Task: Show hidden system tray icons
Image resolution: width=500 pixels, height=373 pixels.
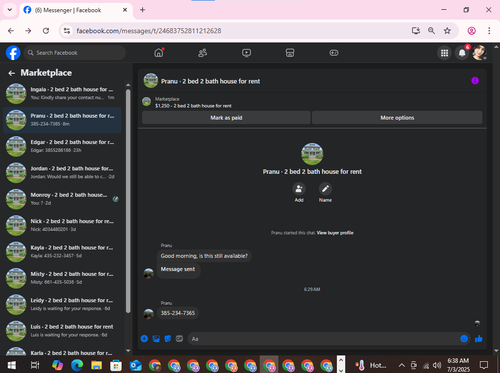Action: pos(402,365)
